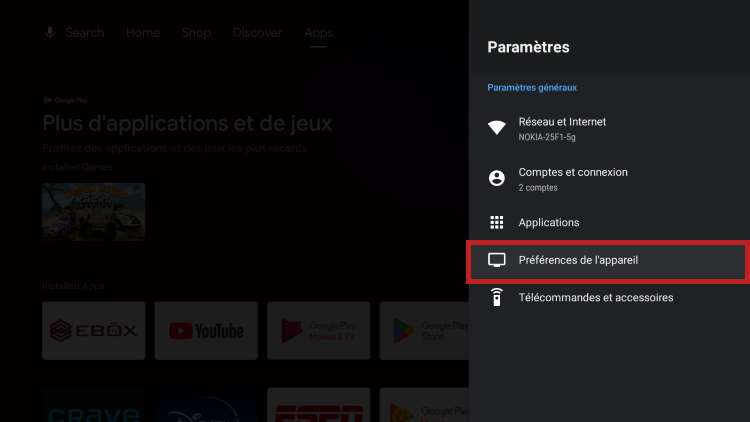
Task: Launch the YouTube app tile
Action: (206, 330)
